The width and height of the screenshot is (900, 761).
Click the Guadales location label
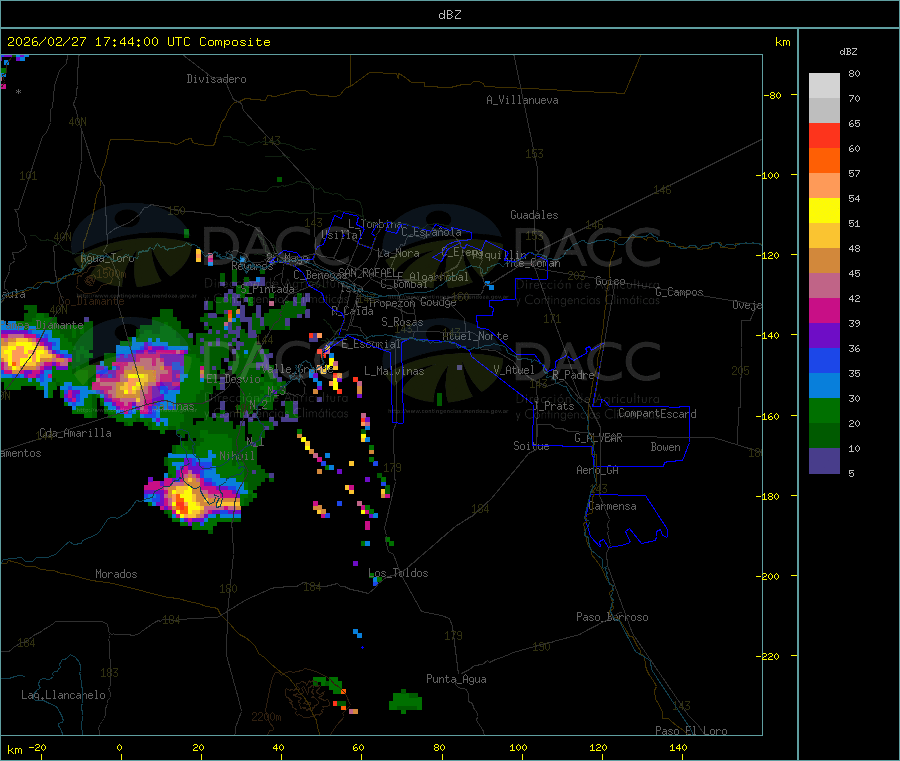534,215
